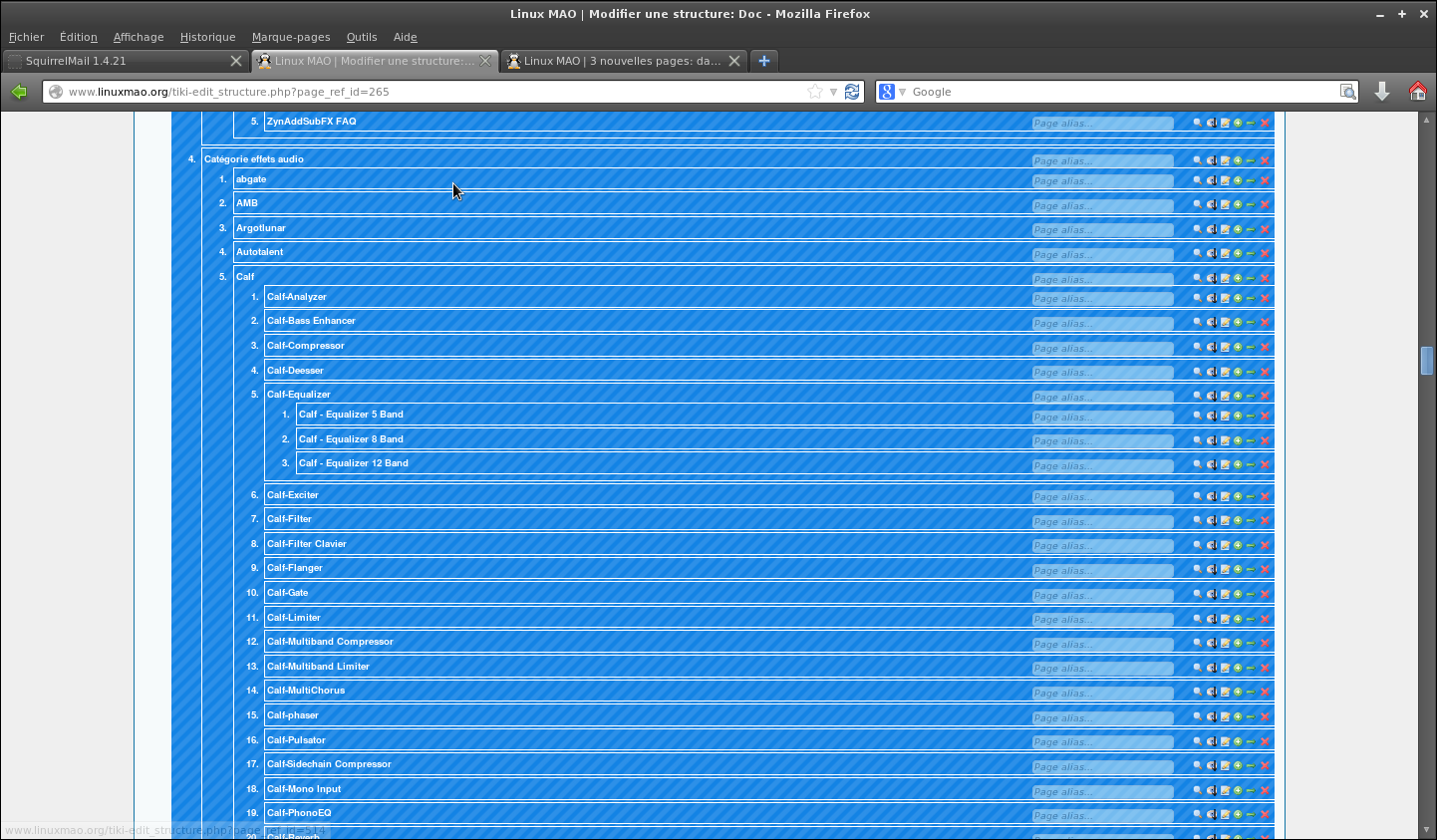Bookmark this page with the star icon
This screenshot has height=840, width=1437.
(815, 92)
